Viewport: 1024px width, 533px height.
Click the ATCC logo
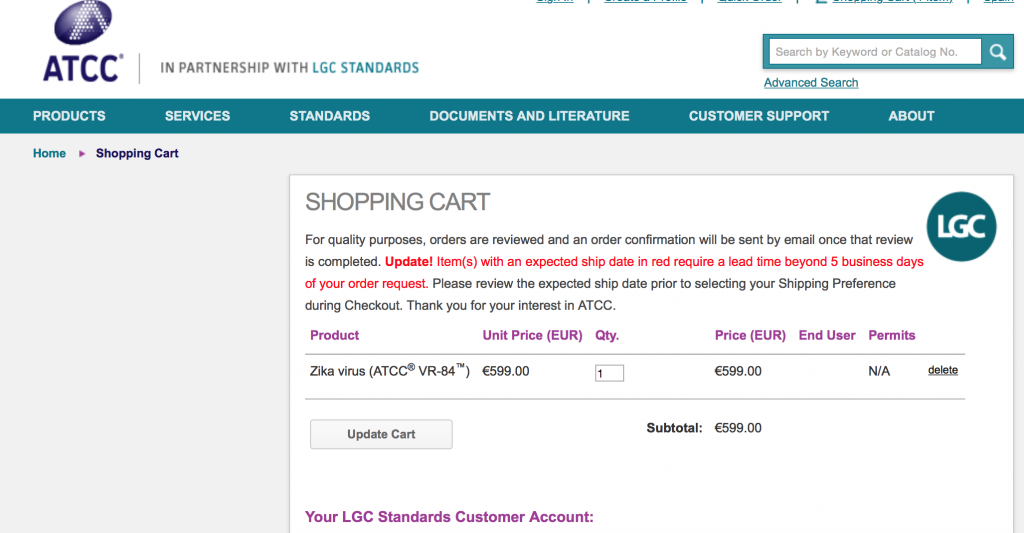click(83, 42)
